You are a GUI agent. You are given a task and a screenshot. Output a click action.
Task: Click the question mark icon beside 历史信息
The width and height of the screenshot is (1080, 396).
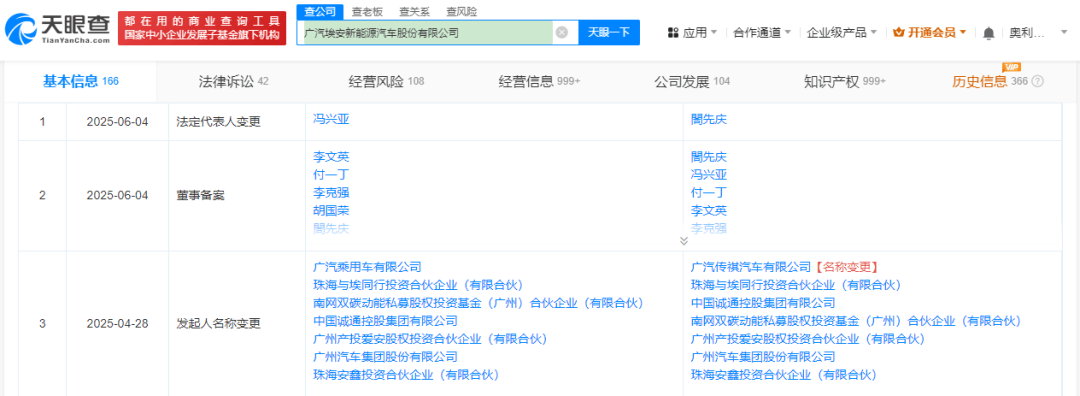point(1037,81)
